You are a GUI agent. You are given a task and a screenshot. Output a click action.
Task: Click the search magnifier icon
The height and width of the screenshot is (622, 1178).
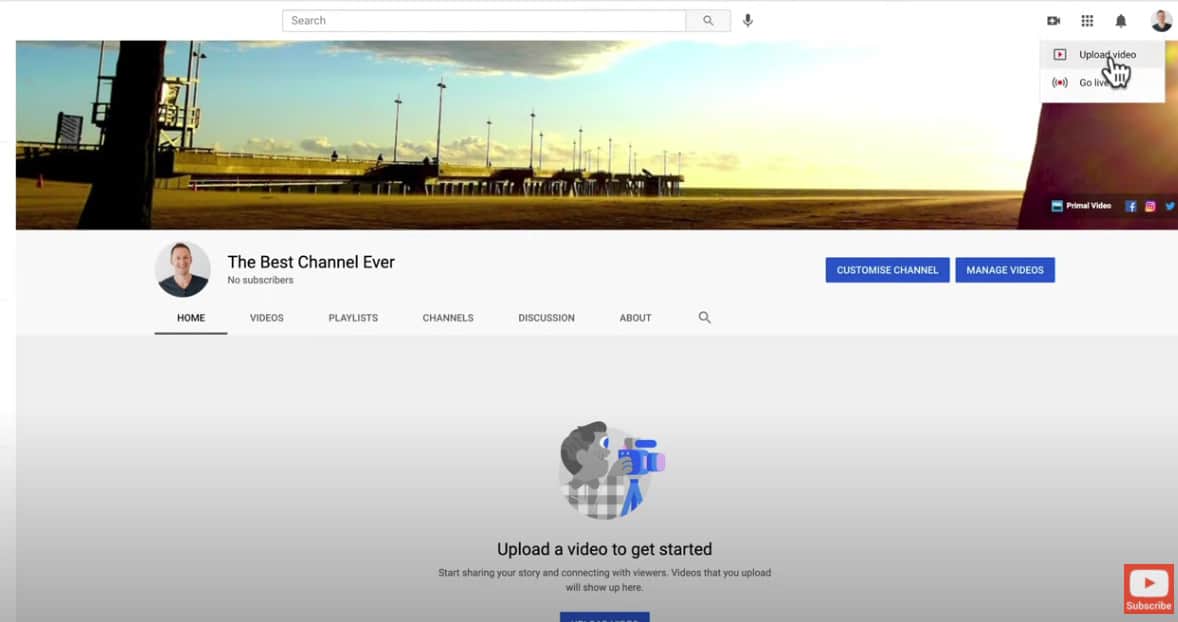point(708,20)
